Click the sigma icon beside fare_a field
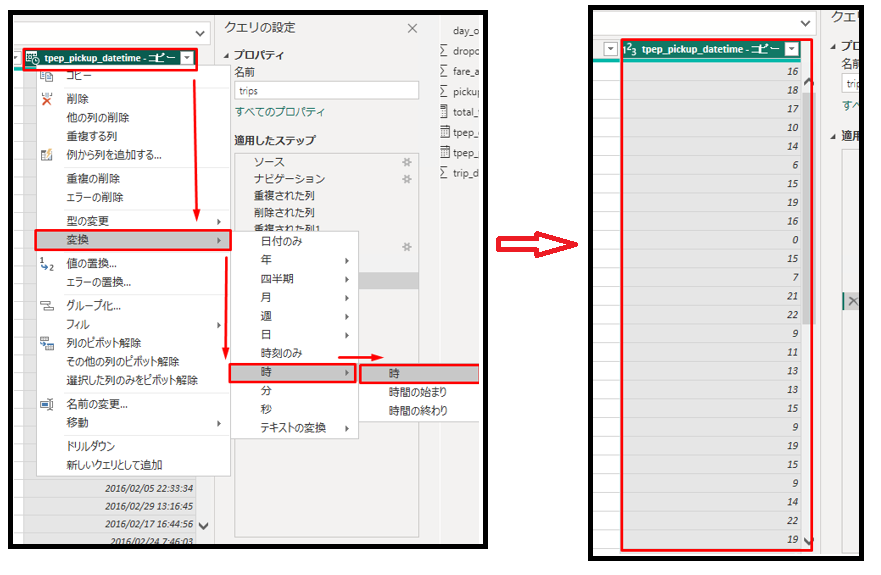 coord(444,71)
